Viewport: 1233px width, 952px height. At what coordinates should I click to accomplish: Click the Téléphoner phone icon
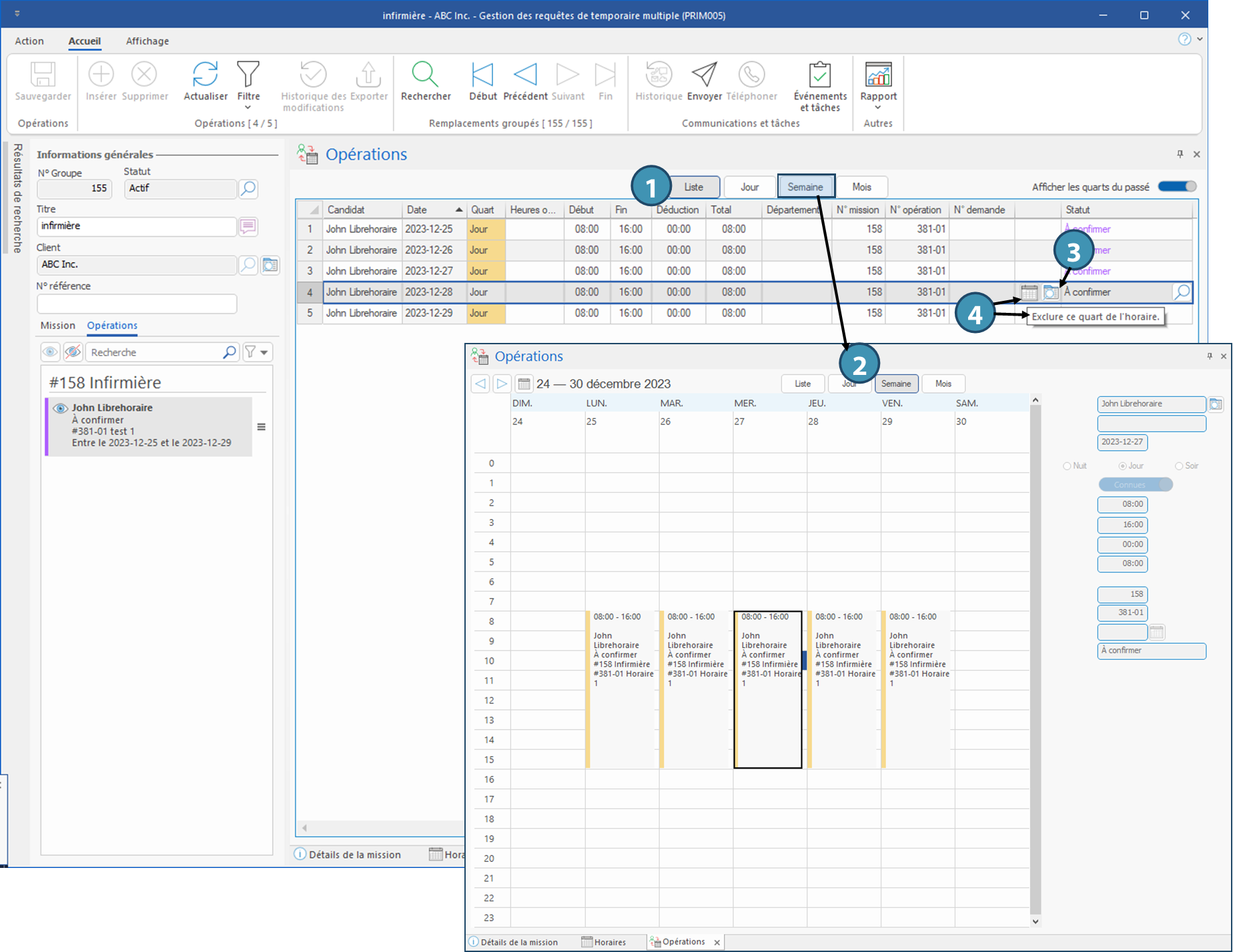tap(752, 74)
